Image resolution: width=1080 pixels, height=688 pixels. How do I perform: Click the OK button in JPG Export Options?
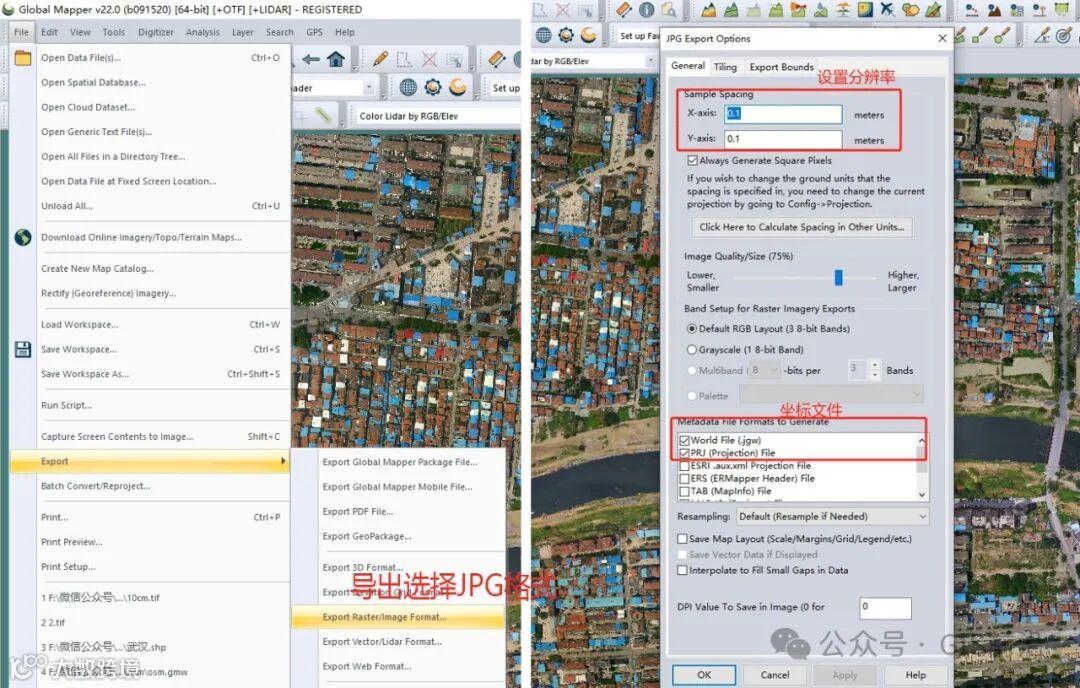click(x=704, y=675)
